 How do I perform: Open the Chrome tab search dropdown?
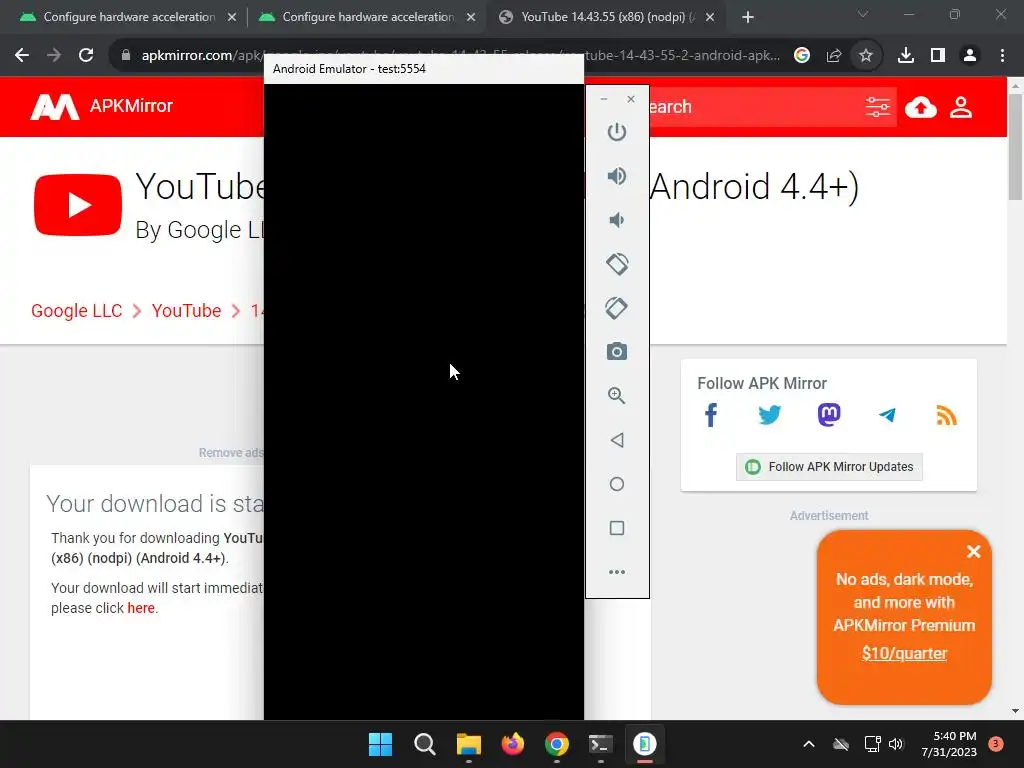coord(863,14)
